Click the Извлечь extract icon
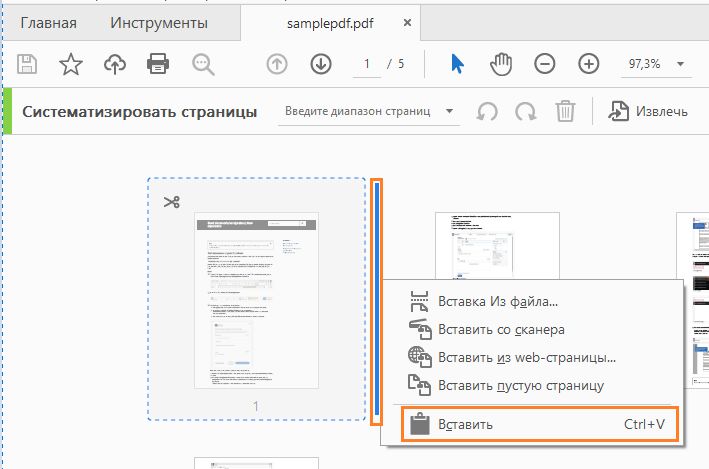 click(x=618, y=111)
